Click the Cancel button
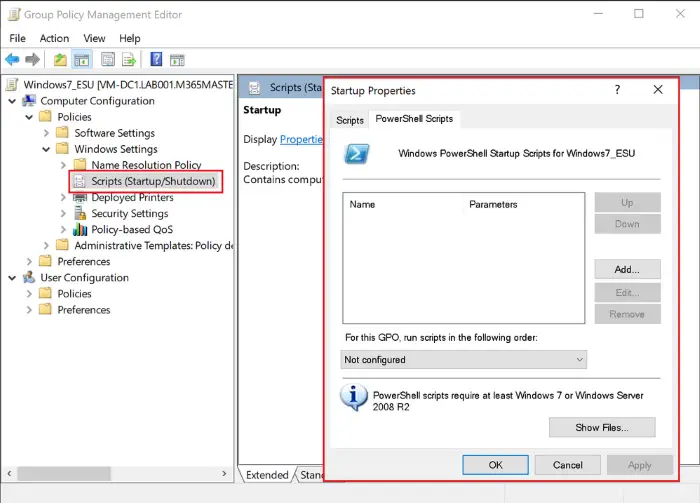This screenshot has height=503, width=700. point(568,465)
